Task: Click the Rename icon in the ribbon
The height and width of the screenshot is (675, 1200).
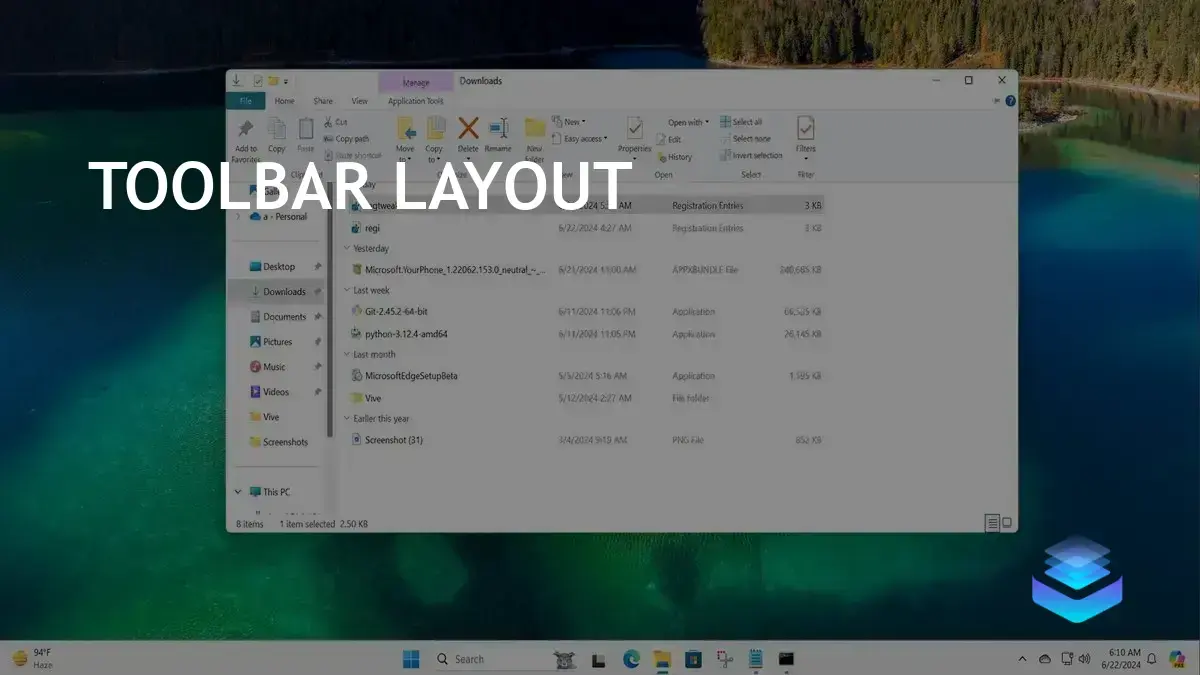Action: click(498, 128)
